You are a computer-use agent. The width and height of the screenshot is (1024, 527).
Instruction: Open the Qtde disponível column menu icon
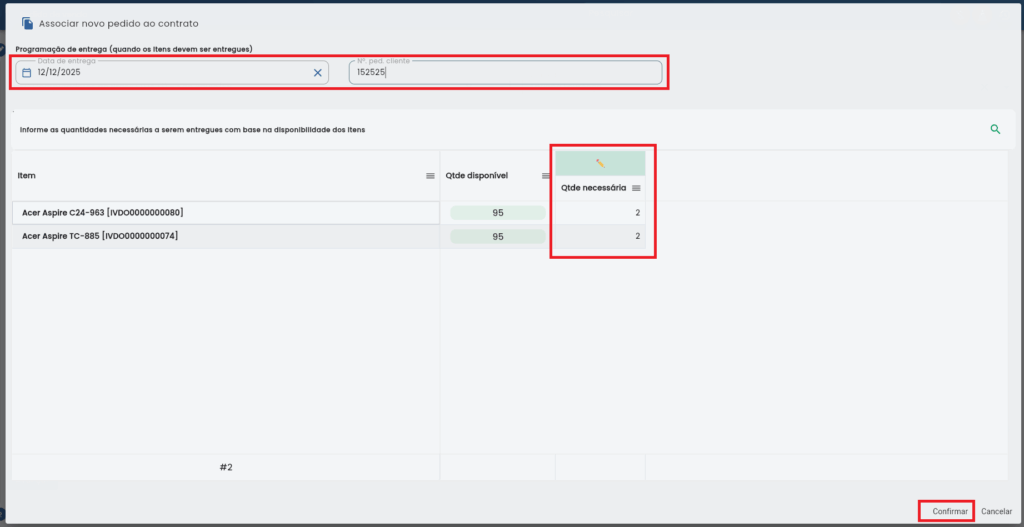(546, 176)
